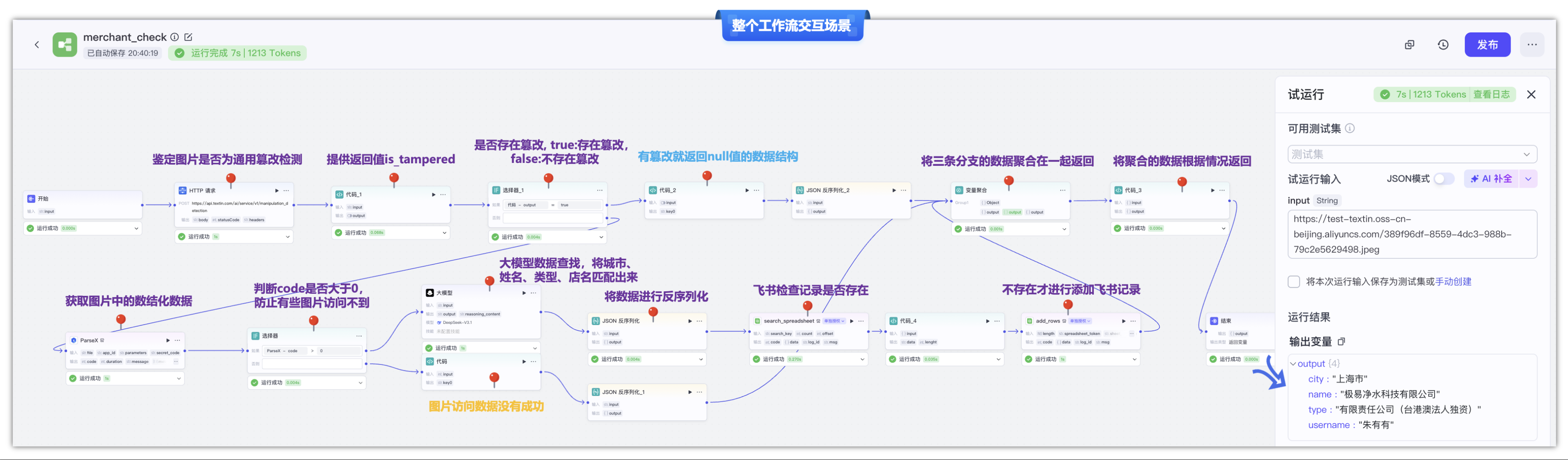Collapse the output {4} tree node
This screenshot has height=460, width=1568.
[x=1293, y=364]
